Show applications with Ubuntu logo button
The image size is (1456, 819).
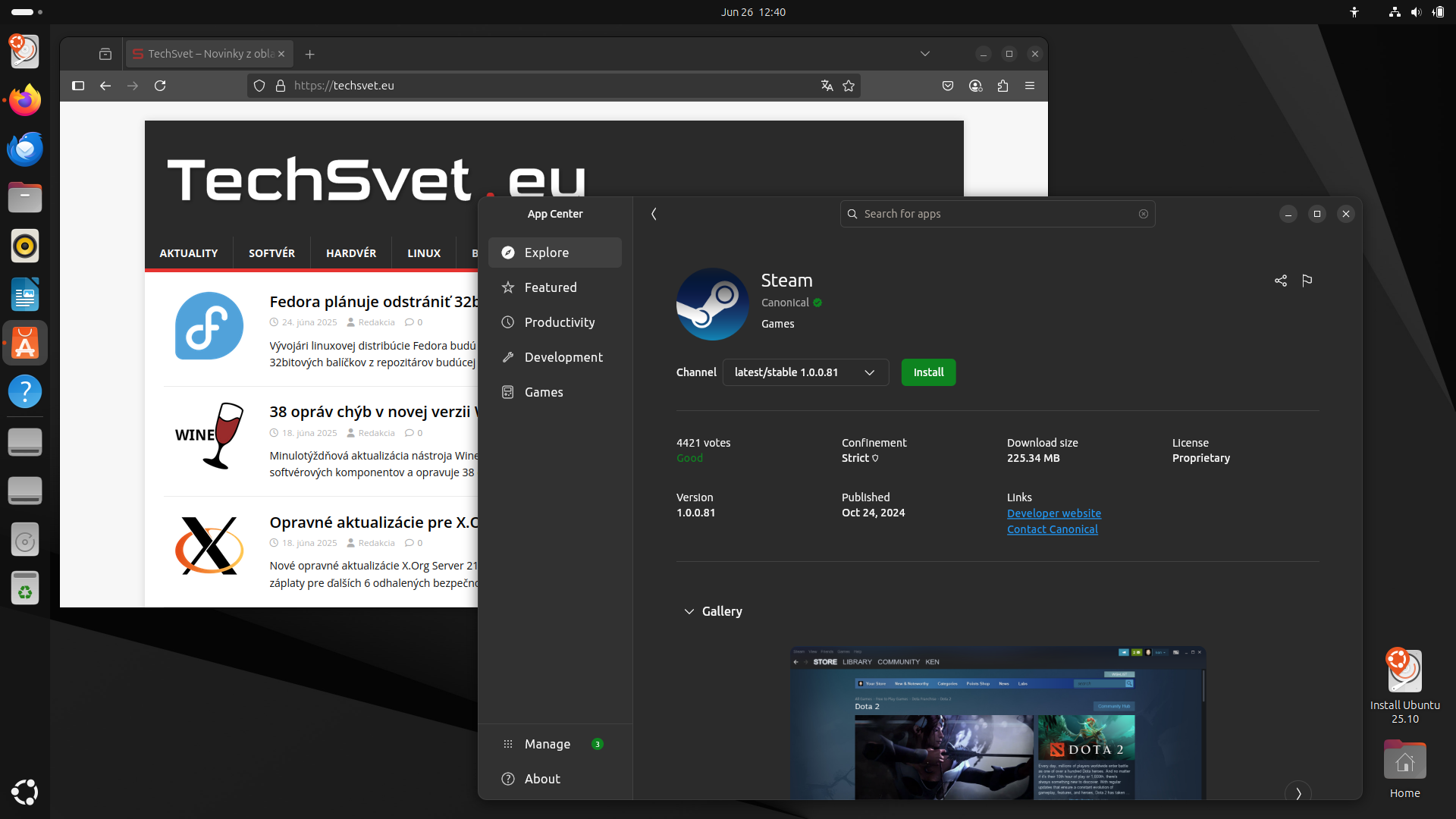pyautogui.click(x=25, y=792)
